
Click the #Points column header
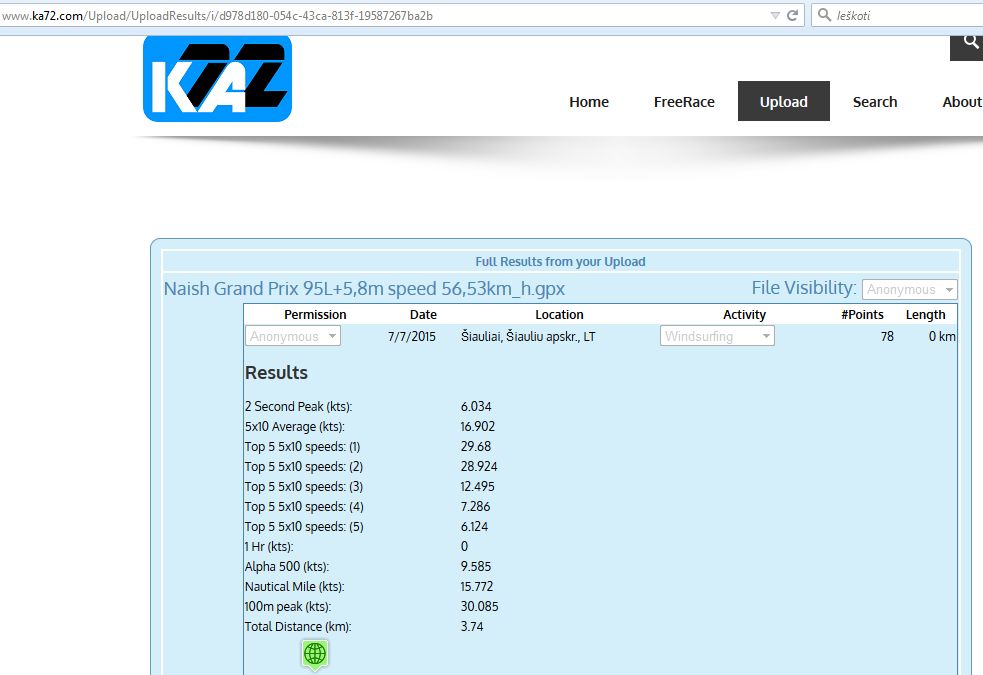[x=862, y=315]
